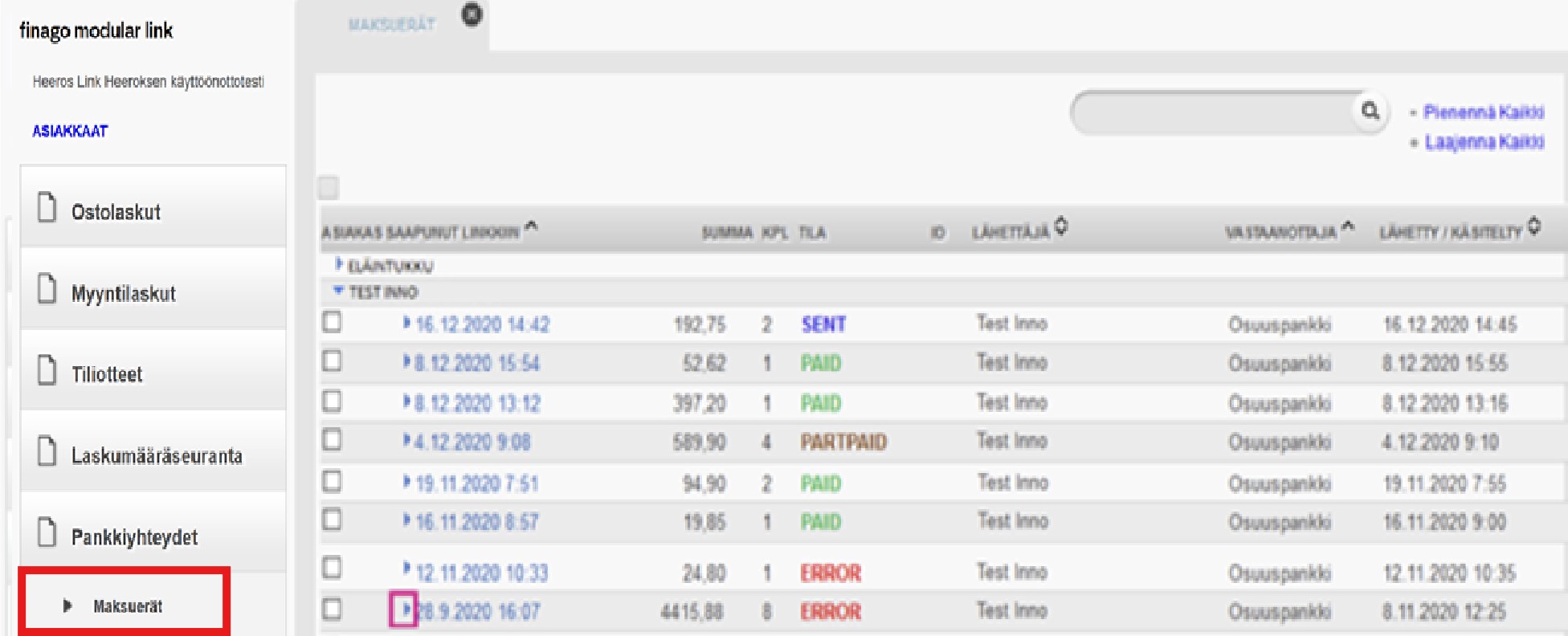Viewport: 1568px width, 636px height.
Task: Check the row 8.12.2020 15:54
Action: click(x=332, y=361)
